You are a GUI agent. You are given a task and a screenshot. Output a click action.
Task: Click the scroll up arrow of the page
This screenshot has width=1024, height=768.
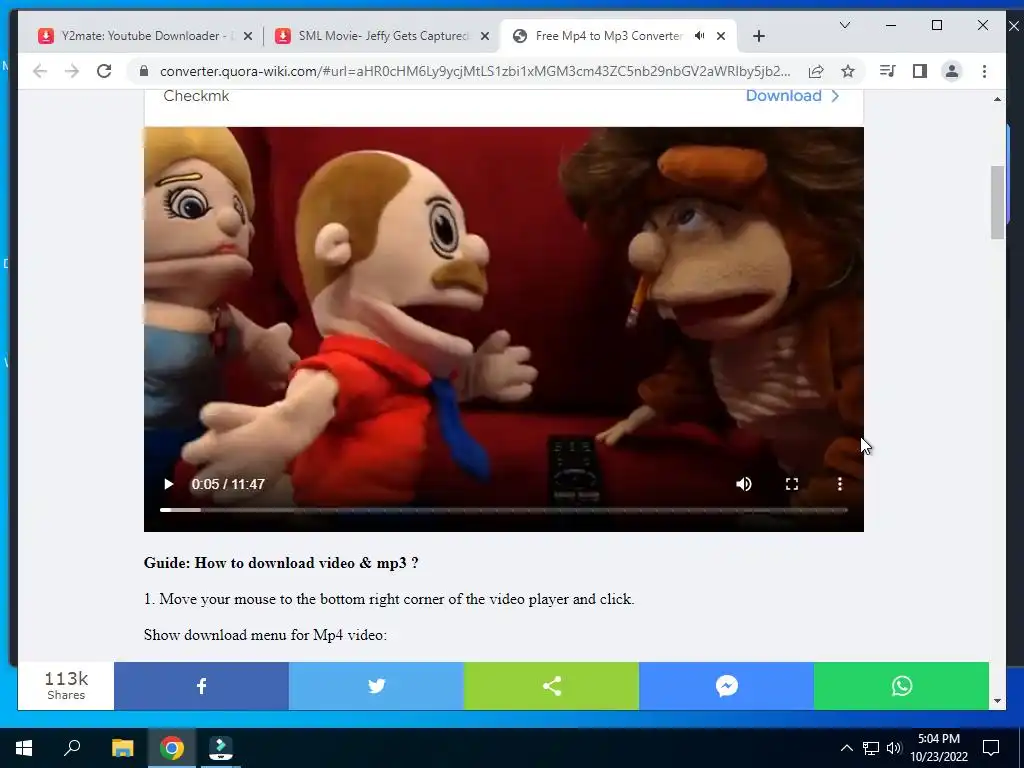997,99
